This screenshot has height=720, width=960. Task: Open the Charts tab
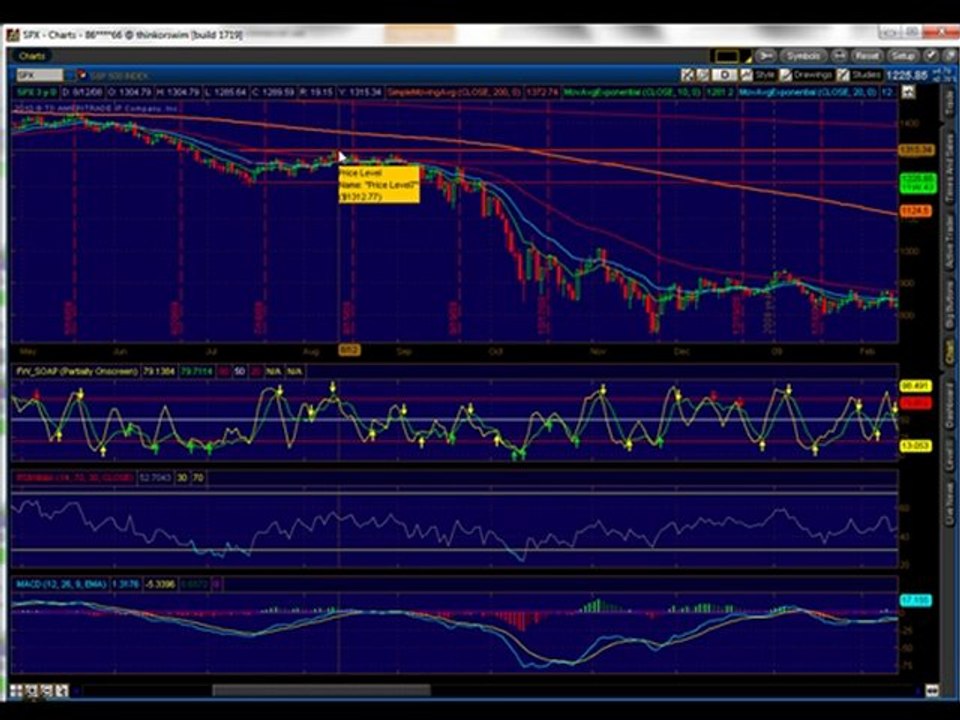point(31,56)
